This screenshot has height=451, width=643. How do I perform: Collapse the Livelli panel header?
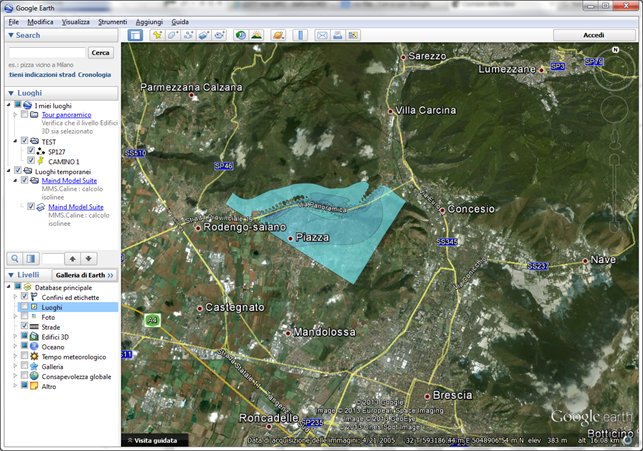click(11, 275)
